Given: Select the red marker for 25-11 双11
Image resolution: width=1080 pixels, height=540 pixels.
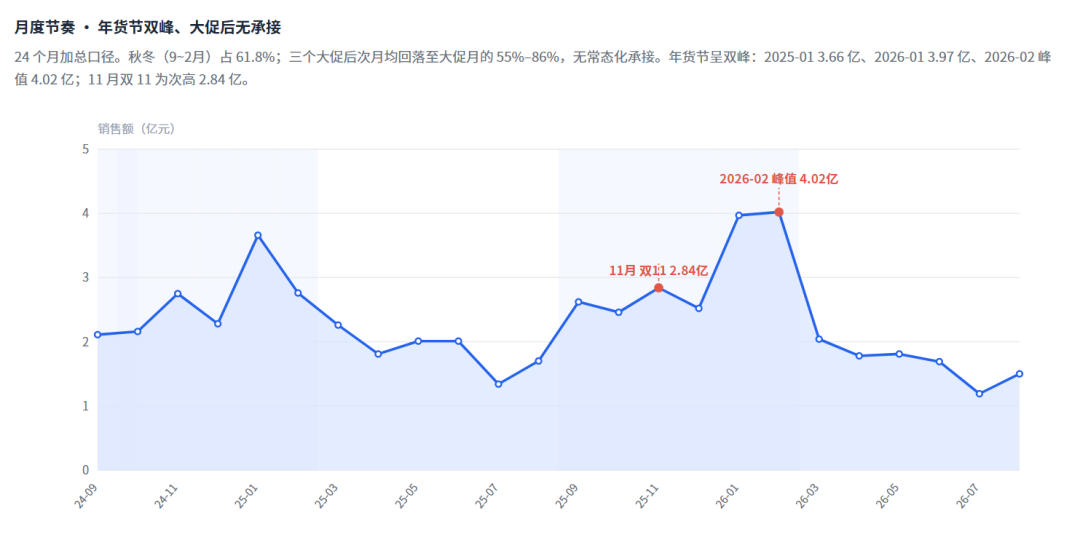Looking at the screenshot, I should 658,288.
